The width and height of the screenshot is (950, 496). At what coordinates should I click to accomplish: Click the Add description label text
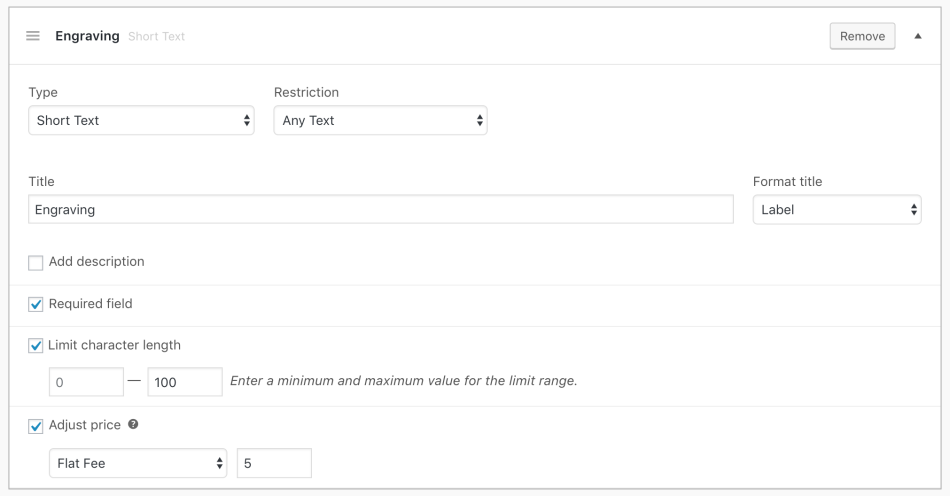[x=96, y=262]
